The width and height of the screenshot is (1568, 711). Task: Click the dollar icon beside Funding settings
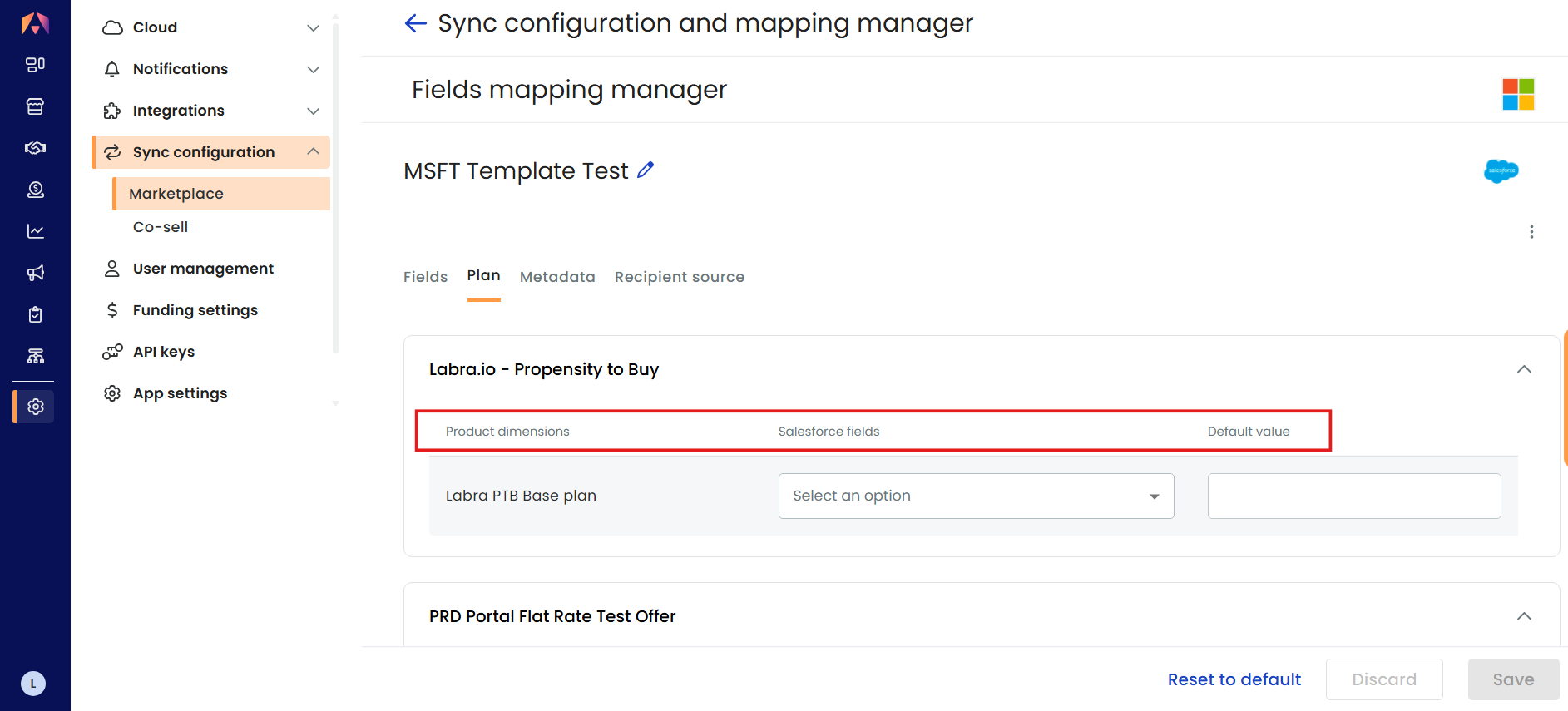click(112, 310)
